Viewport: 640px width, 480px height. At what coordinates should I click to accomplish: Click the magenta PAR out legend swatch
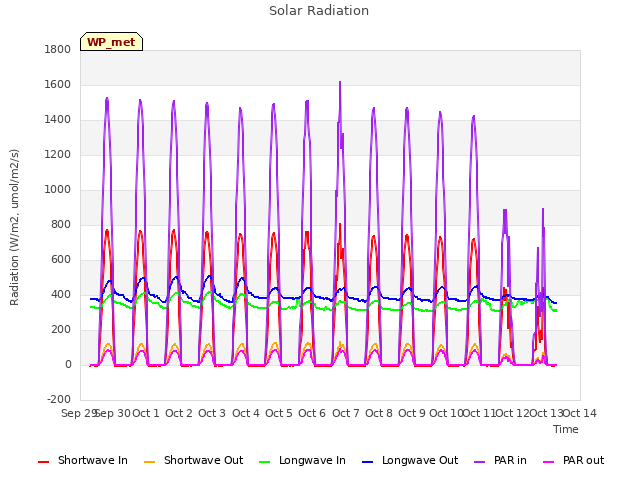point(549,462)
